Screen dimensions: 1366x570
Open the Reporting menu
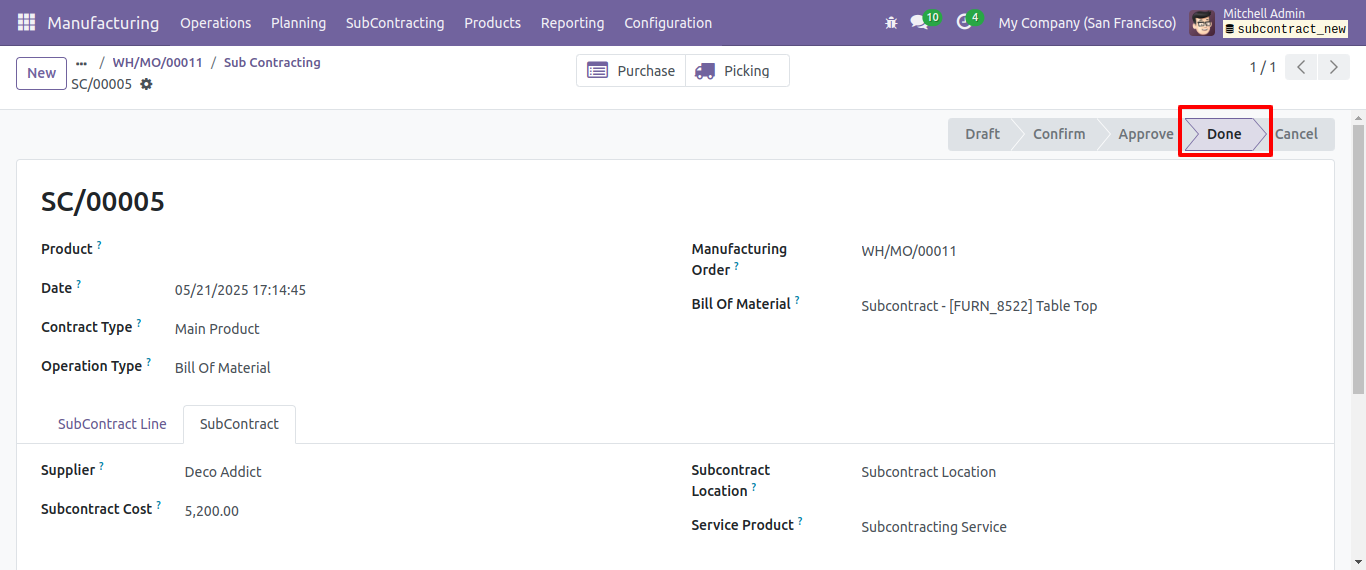572,22
